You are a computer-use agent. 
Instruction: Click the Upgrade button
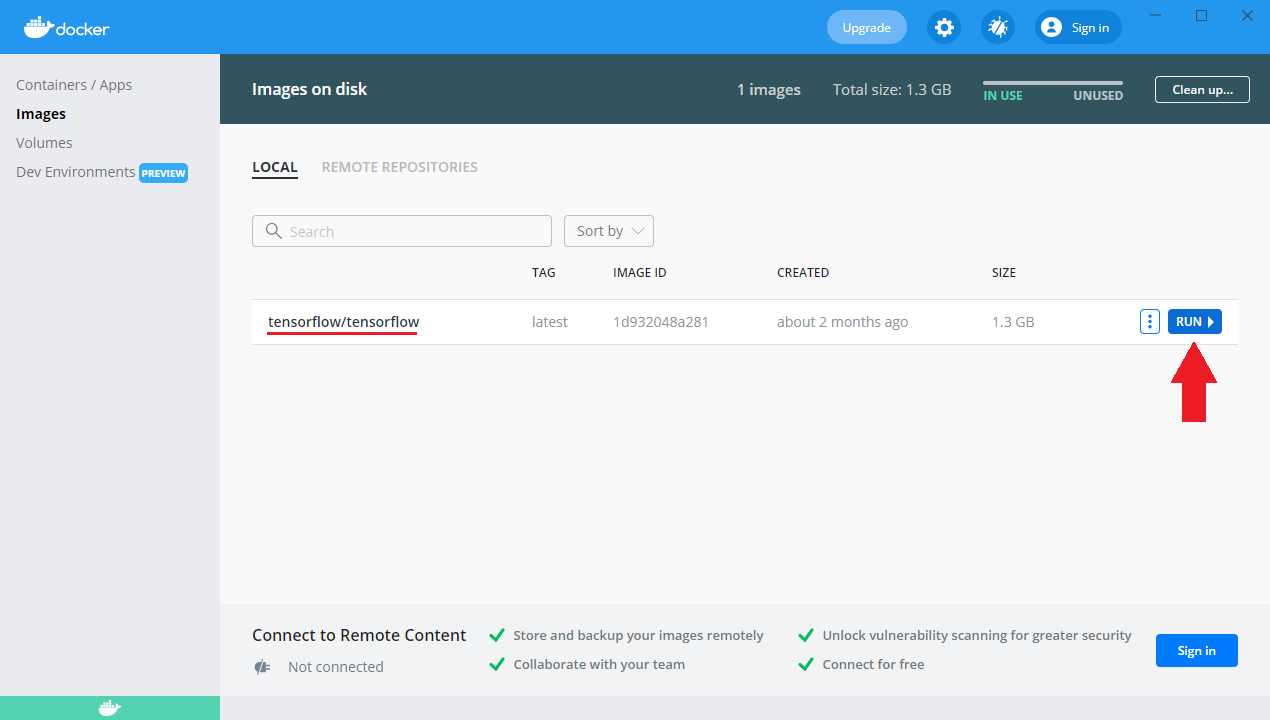[867, 27]
